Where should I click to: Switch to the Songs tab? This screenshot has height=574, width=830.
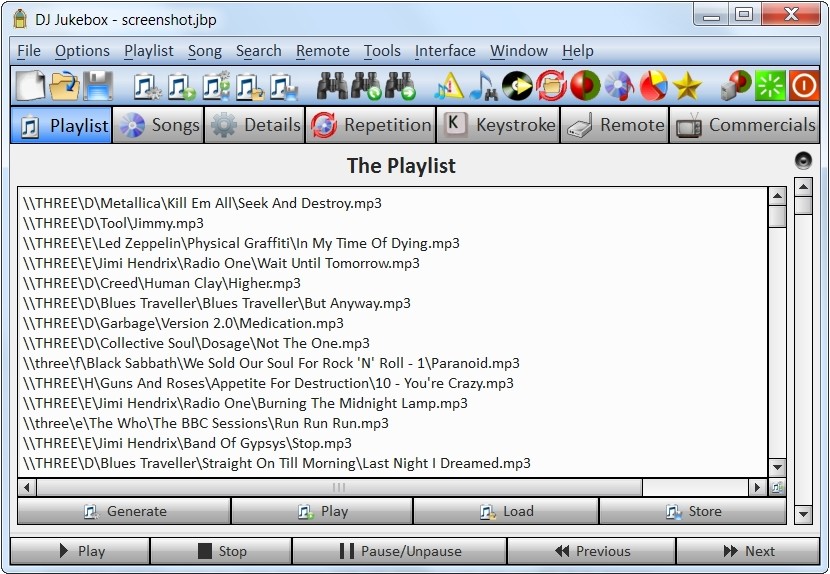[x=158, y=125]
